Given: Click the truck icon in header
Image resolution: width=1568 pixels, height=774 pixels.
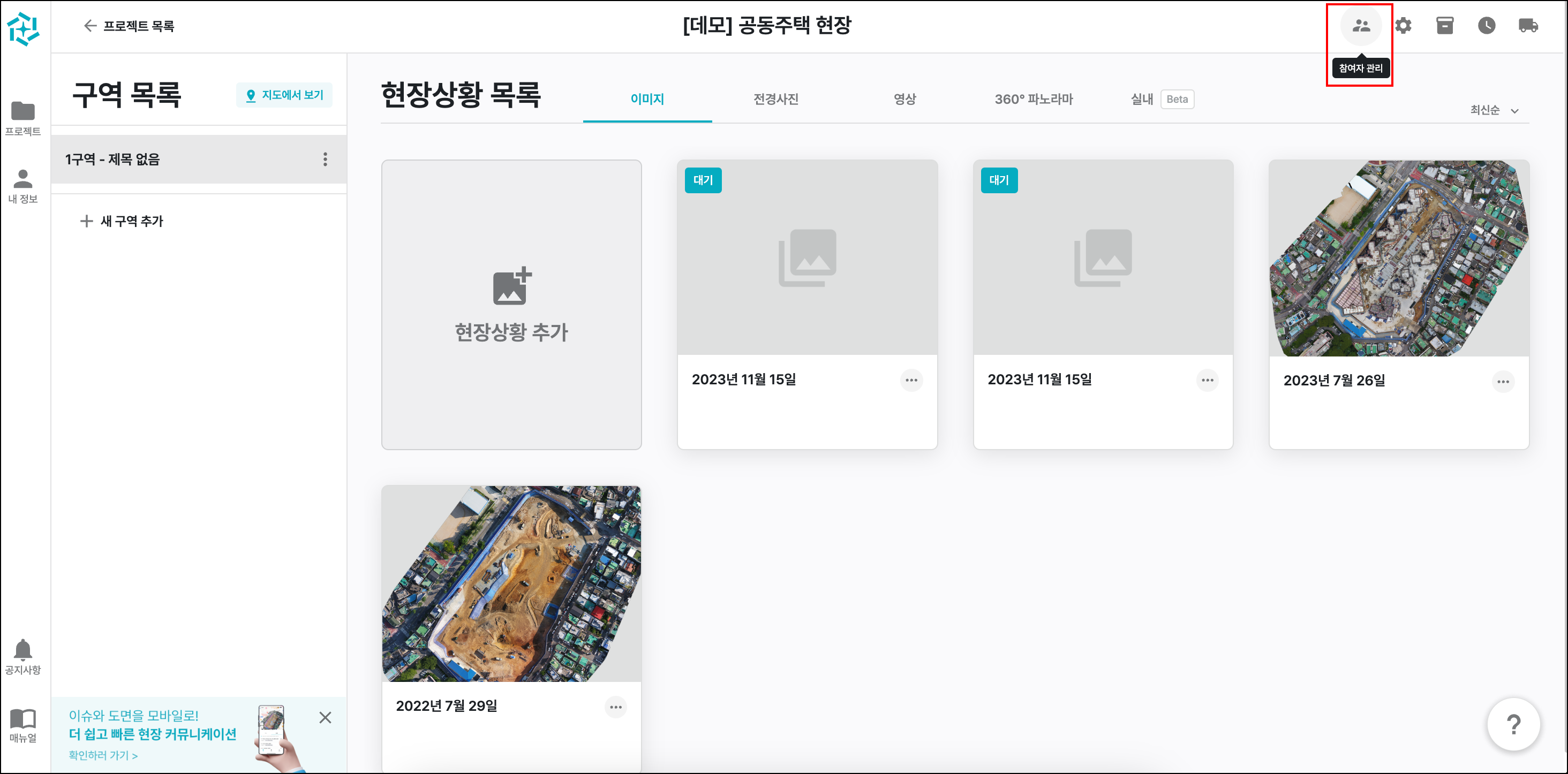Looking at the screenshot, I should [1528, 26].
